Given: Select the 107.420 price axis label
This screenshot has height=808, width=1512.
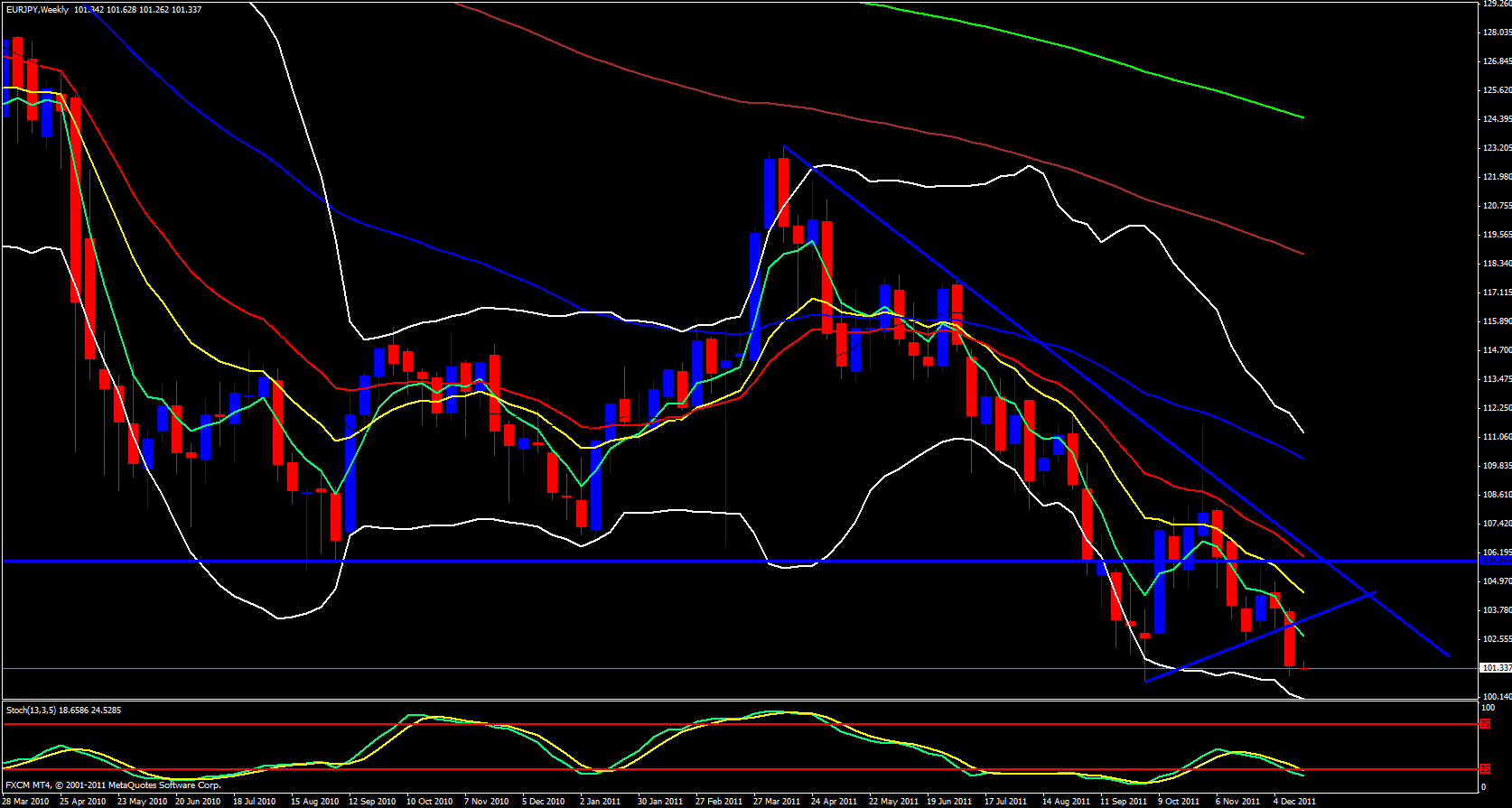Looking at the screenshot, I should tap(1497, 524).
